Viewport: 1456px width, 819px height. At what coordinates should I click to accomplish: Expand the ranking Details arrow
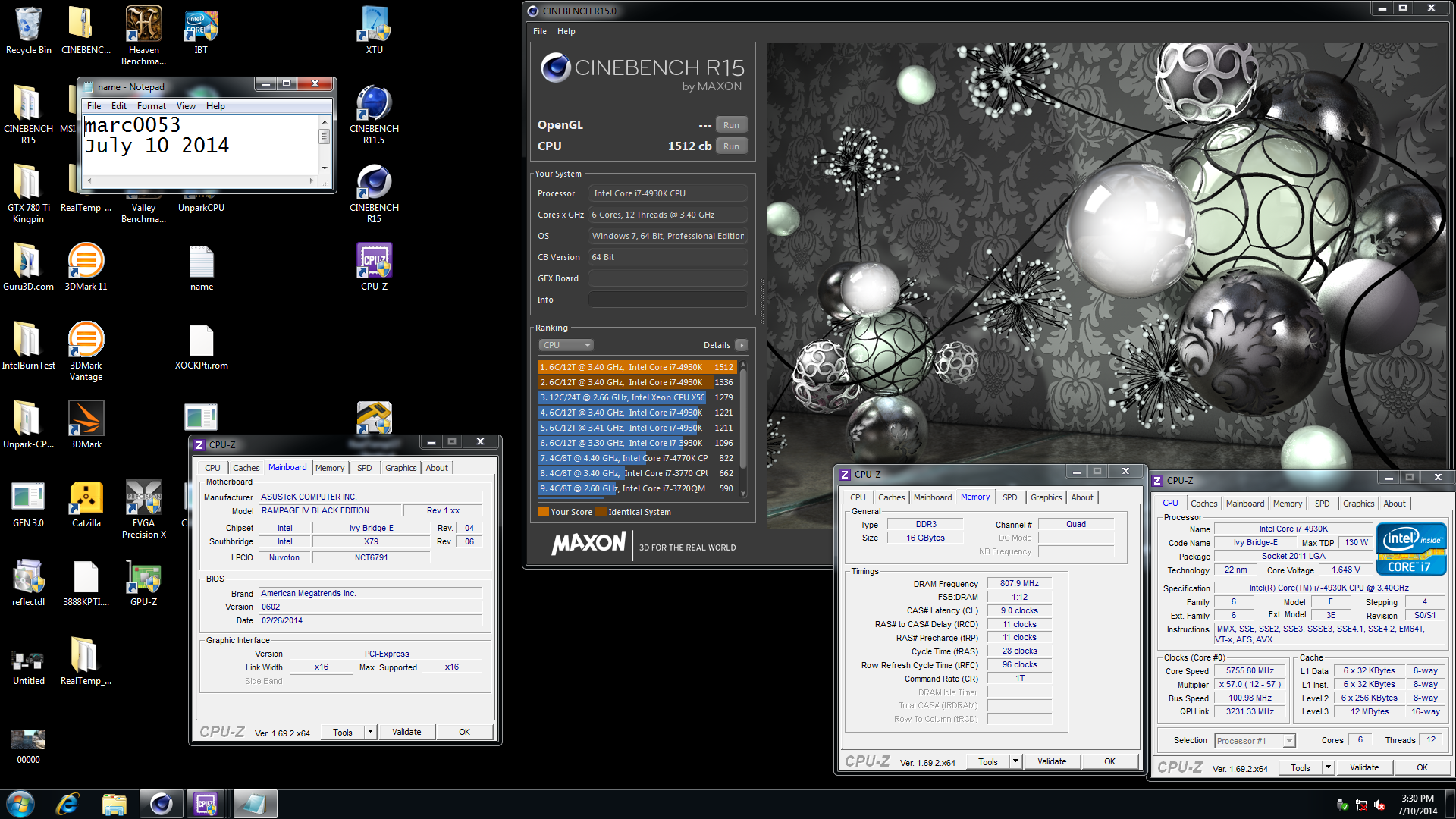coord(742,345)
